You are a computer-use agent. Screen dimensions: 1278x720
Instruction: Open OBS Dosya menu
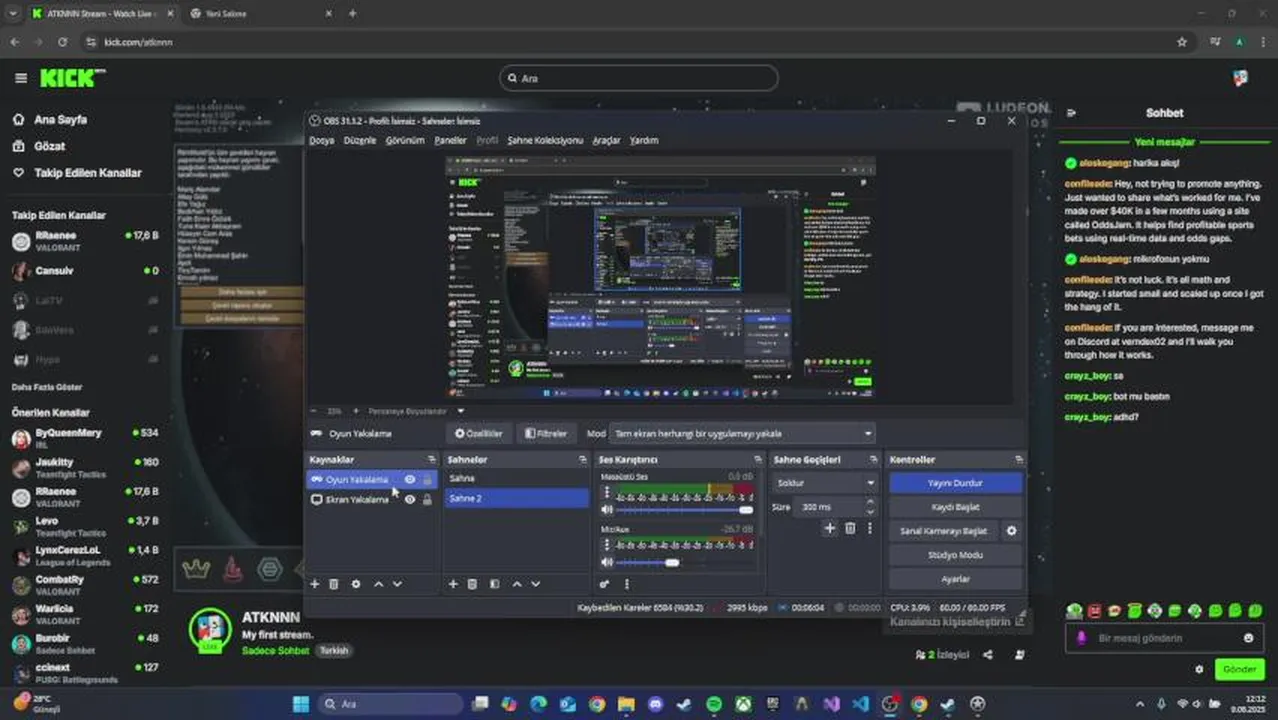coord(321,141)
